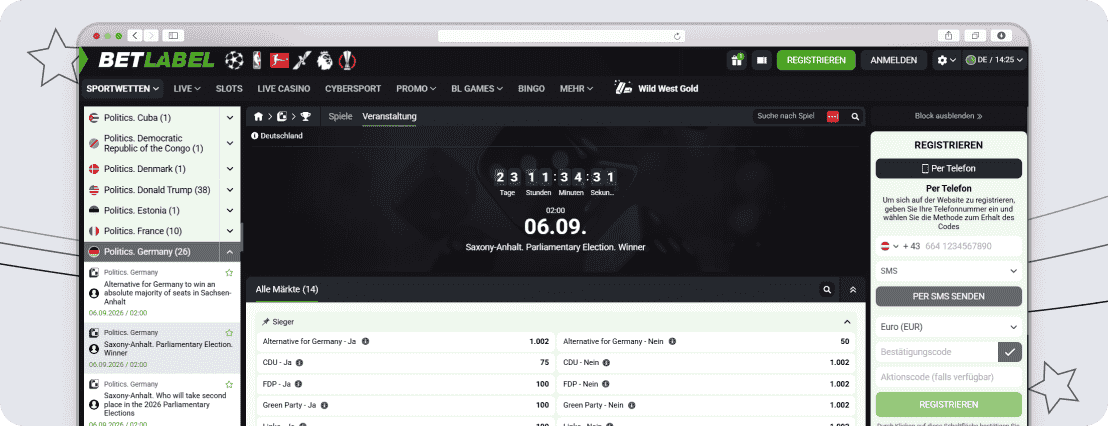Image resolution: width=1108 pixels, height=426 pixels.
Task: Click the pin icon next to Sieger
Action: 266,321
